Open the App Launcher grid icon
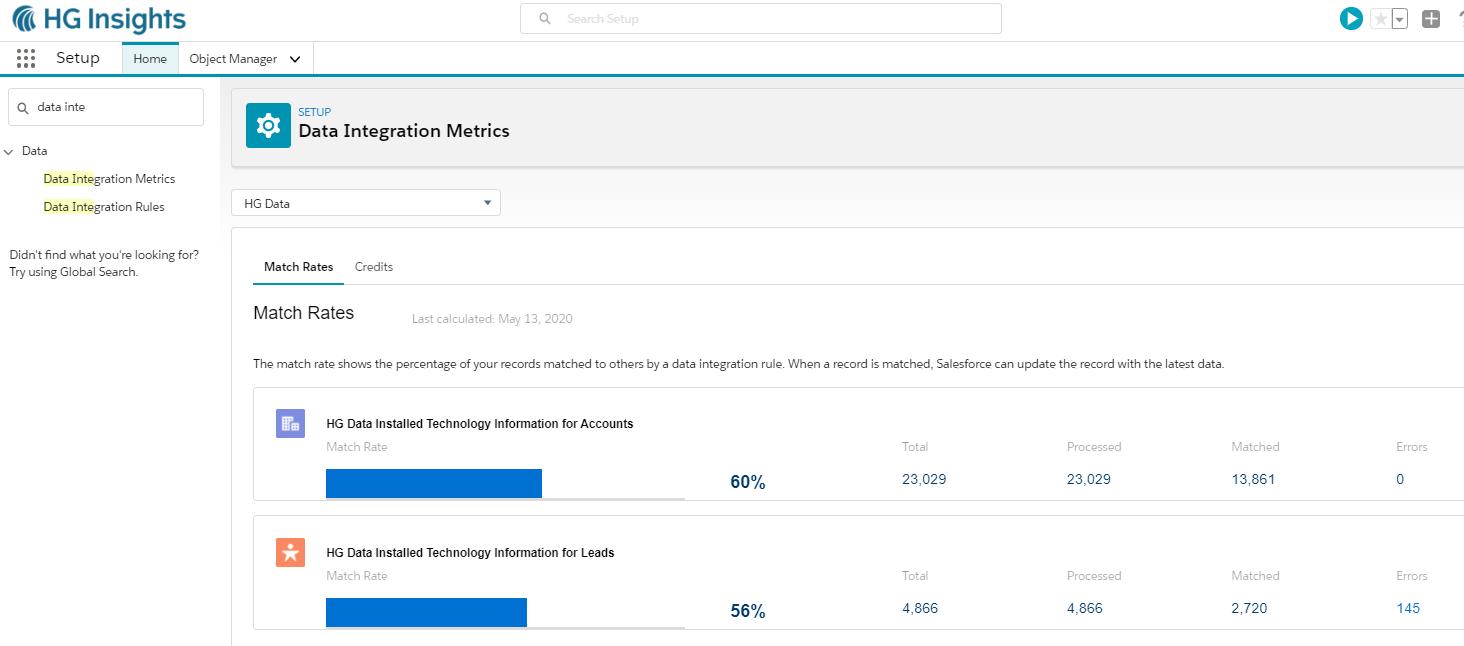Screen dimensions: 1464x646 click(x=26, y=58)
